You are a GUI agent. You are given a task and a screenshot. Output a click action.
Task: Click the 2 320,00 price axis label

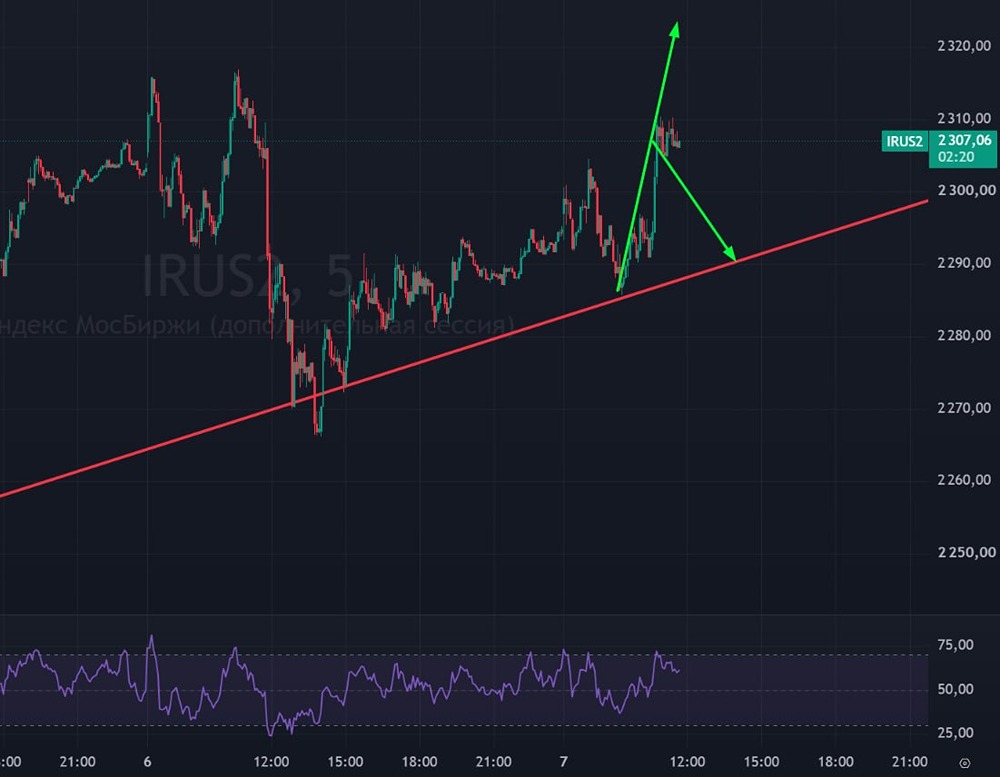[964, 46]
